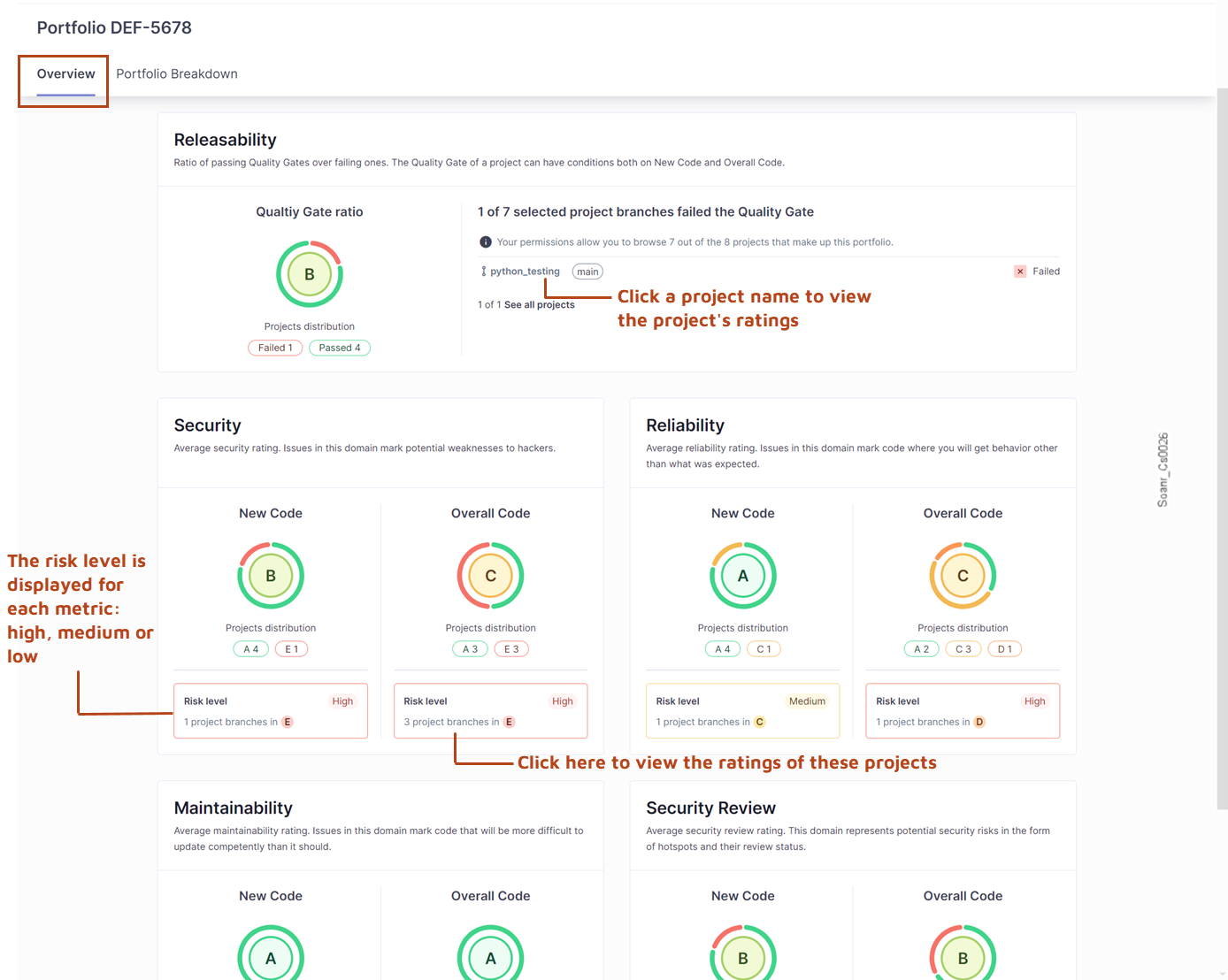The height and width of the screenshot is (980, 1228).
Task: Switch to the Portfolio Breakdown tab
Action: (176, 73)
